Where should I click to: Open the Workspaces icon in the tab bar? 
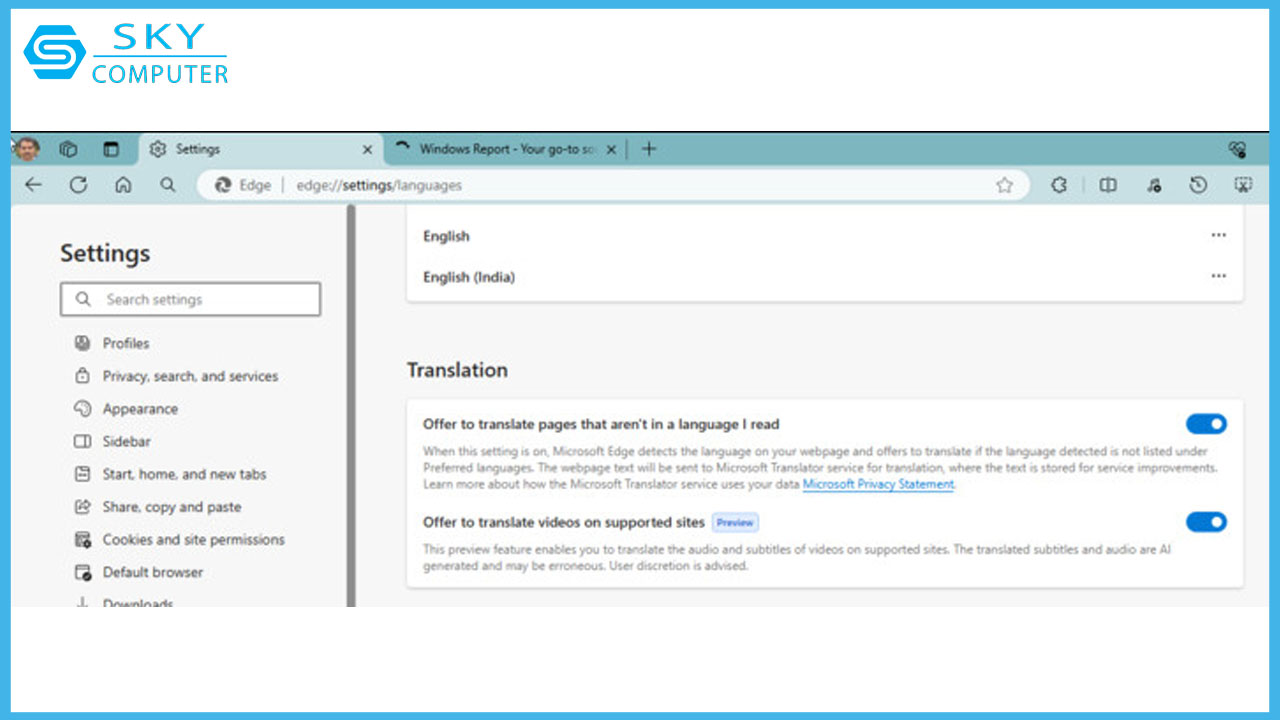pos(68,149)
